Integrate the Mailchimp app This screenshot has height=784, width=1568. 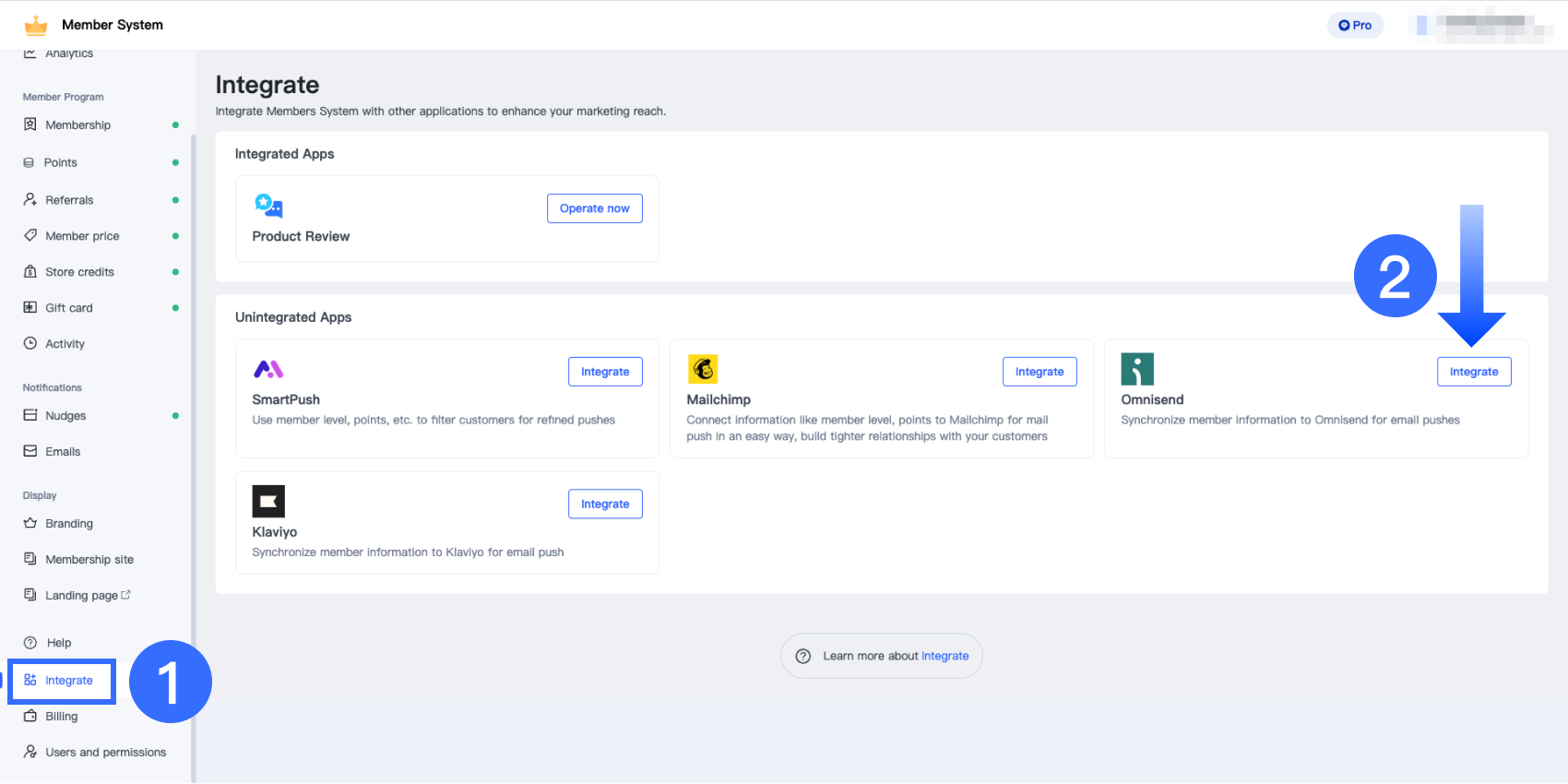pyautogui.click(x=1039, y=372)
